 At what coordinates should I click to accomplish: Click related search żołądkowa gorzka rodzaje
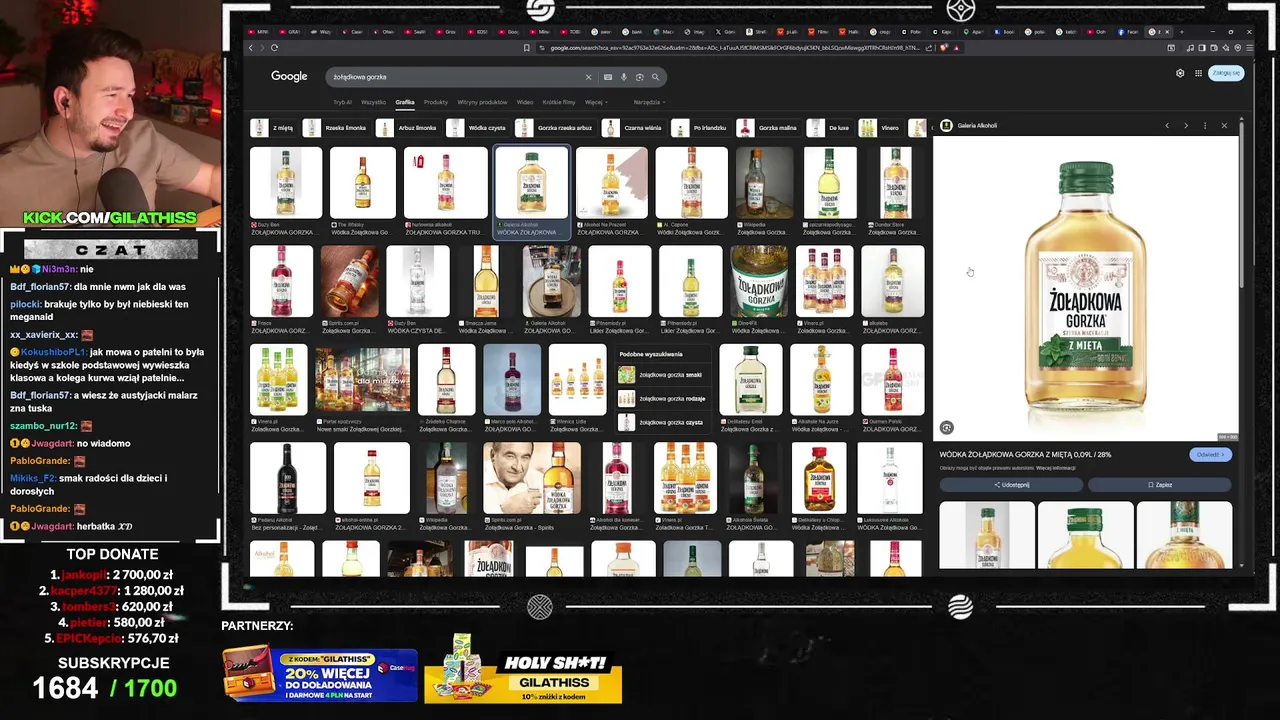[x=662, y=399]
